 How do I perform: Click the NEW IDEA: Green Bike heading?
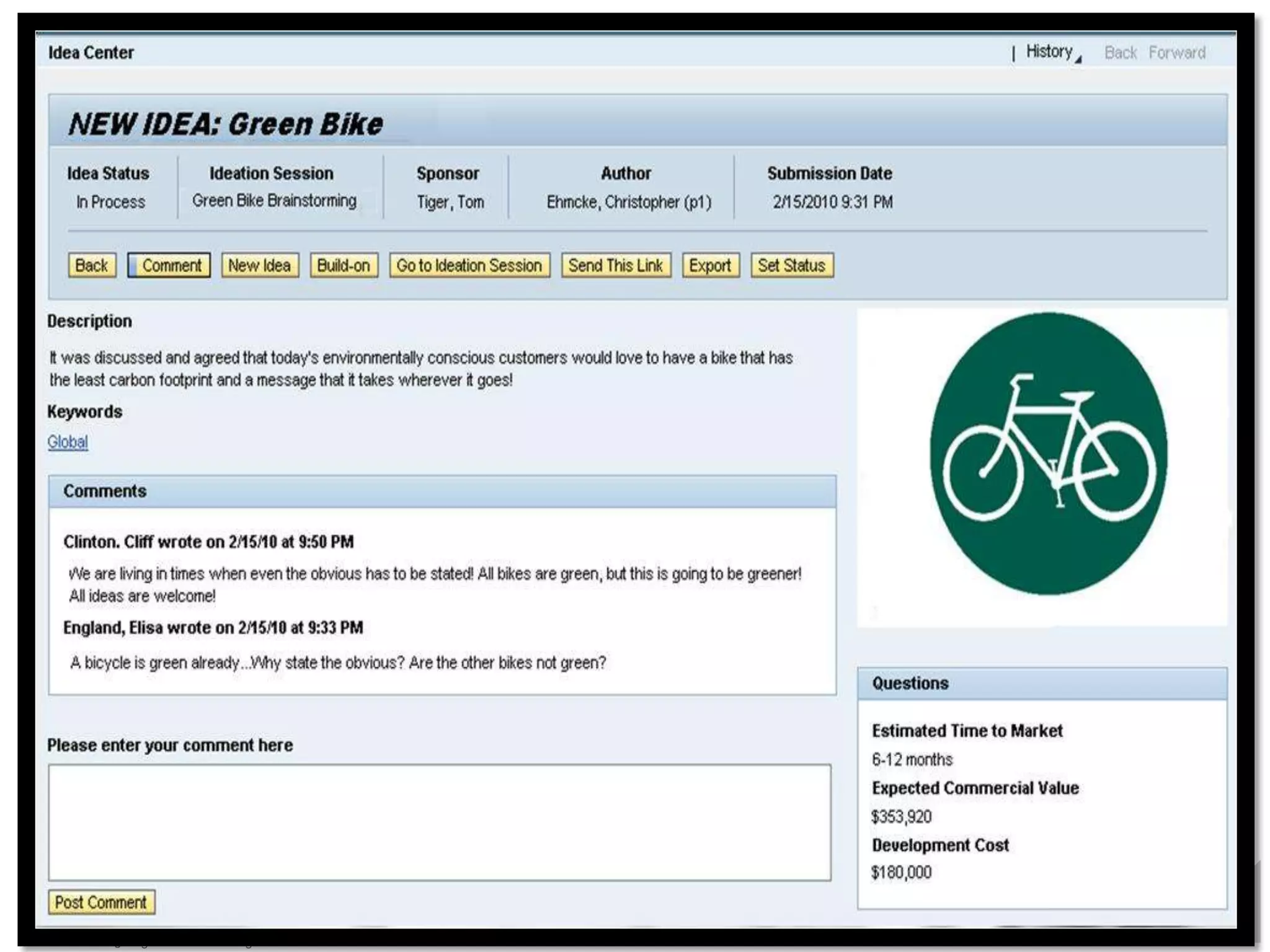click(226, 124)
